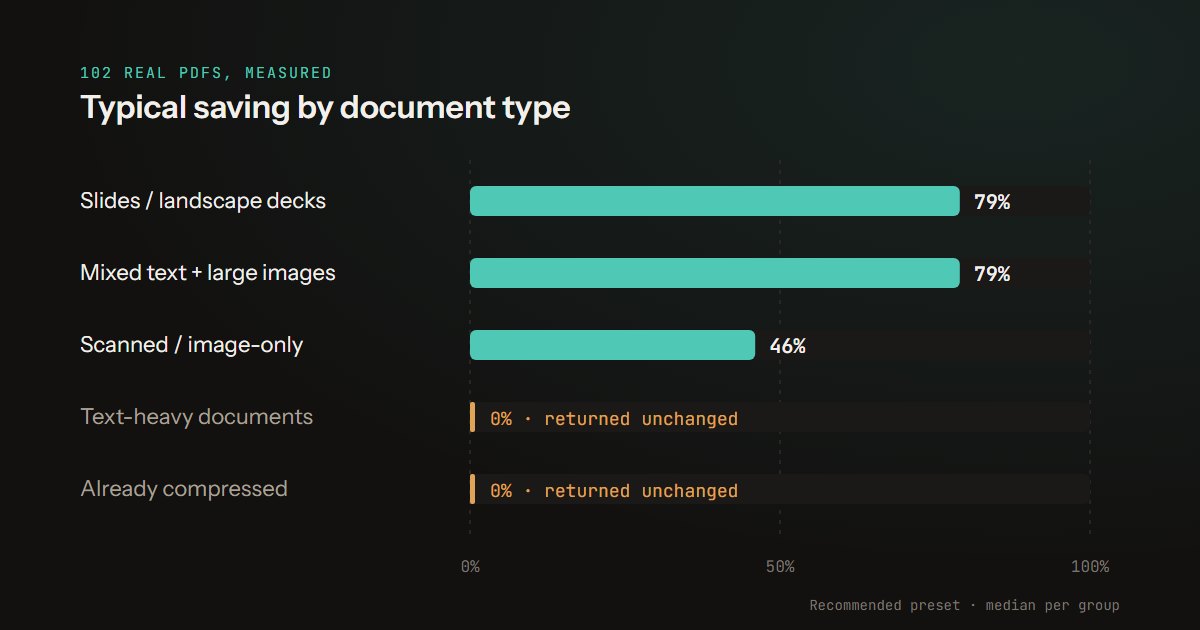
Task: Select the 79% value beside Mixed text + large images
Action: point(992,274)
